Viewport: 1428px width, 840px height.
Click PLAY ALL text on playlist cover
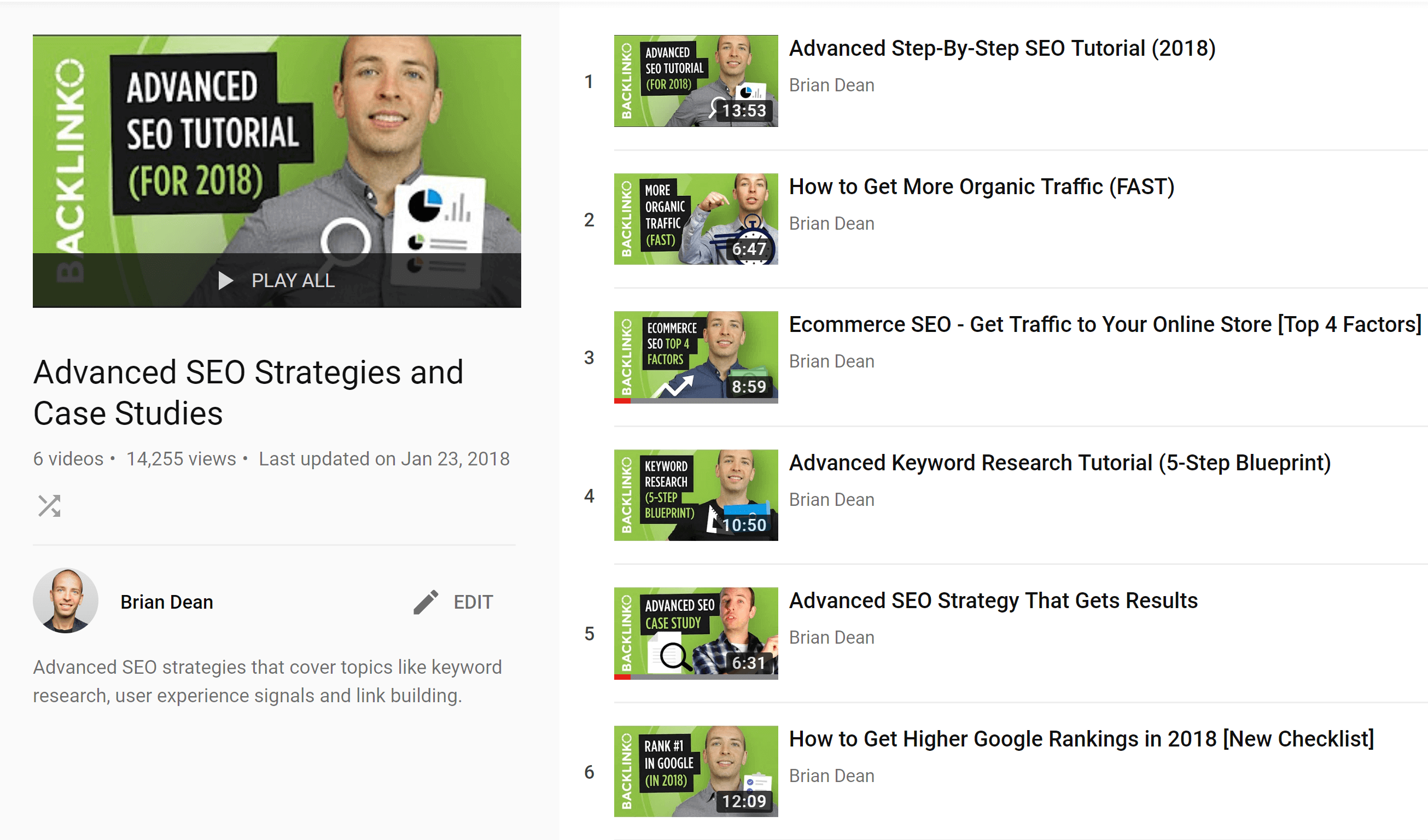293,281
